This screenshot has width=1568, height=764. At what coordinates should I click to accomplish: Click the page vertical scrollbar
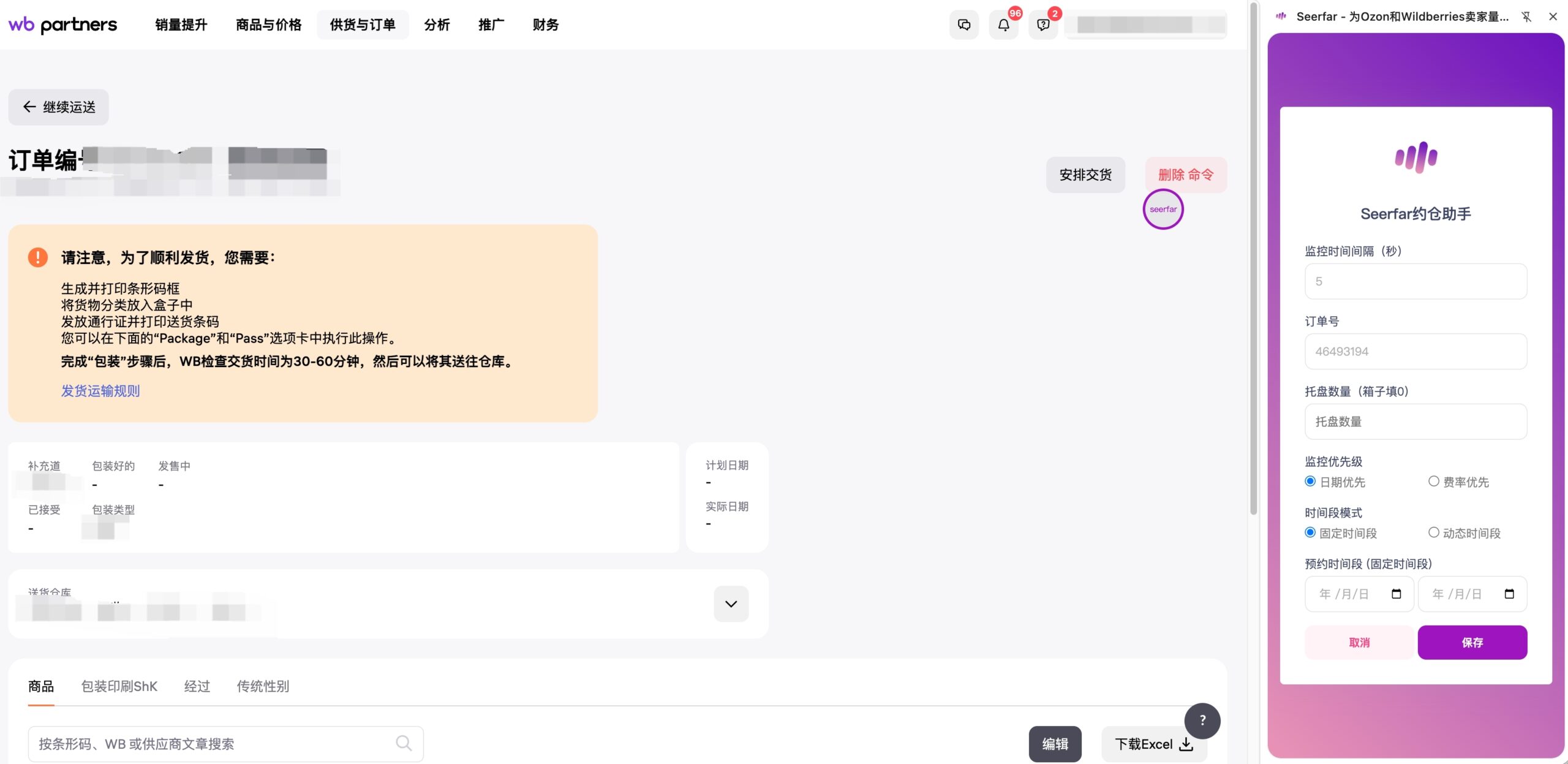(x=1253, y=257)
